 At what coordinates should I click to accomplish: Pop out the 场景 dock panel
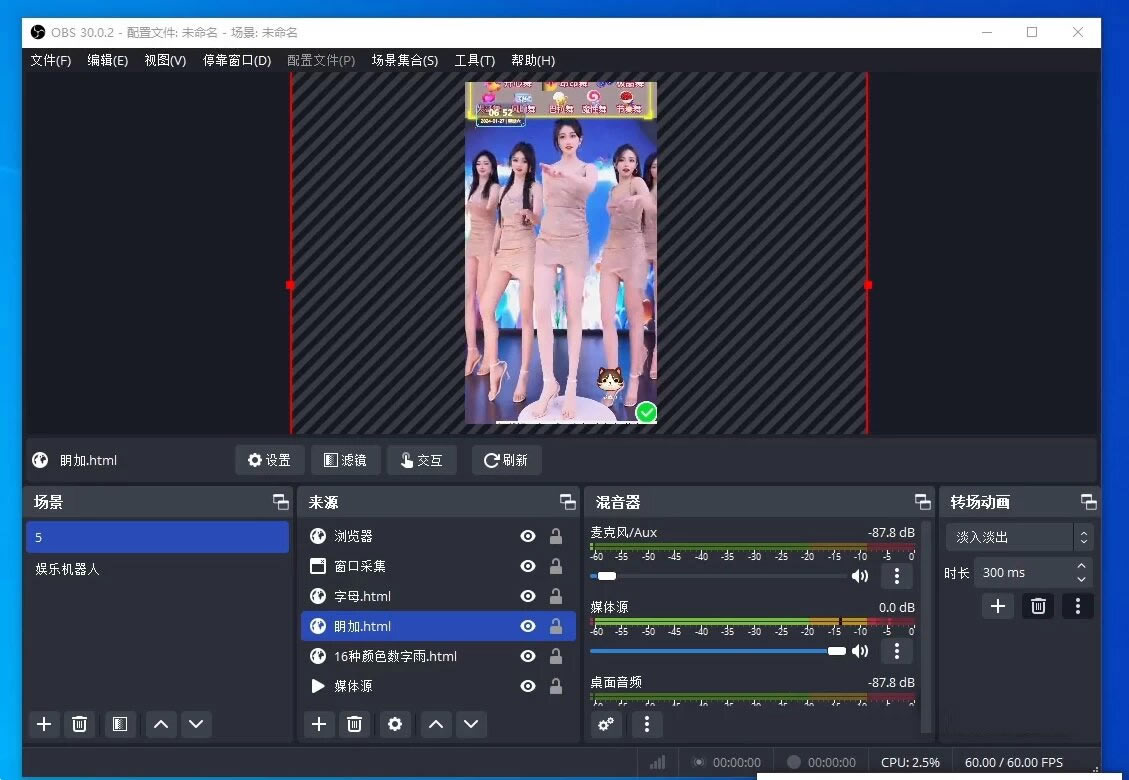coord(281,501)
